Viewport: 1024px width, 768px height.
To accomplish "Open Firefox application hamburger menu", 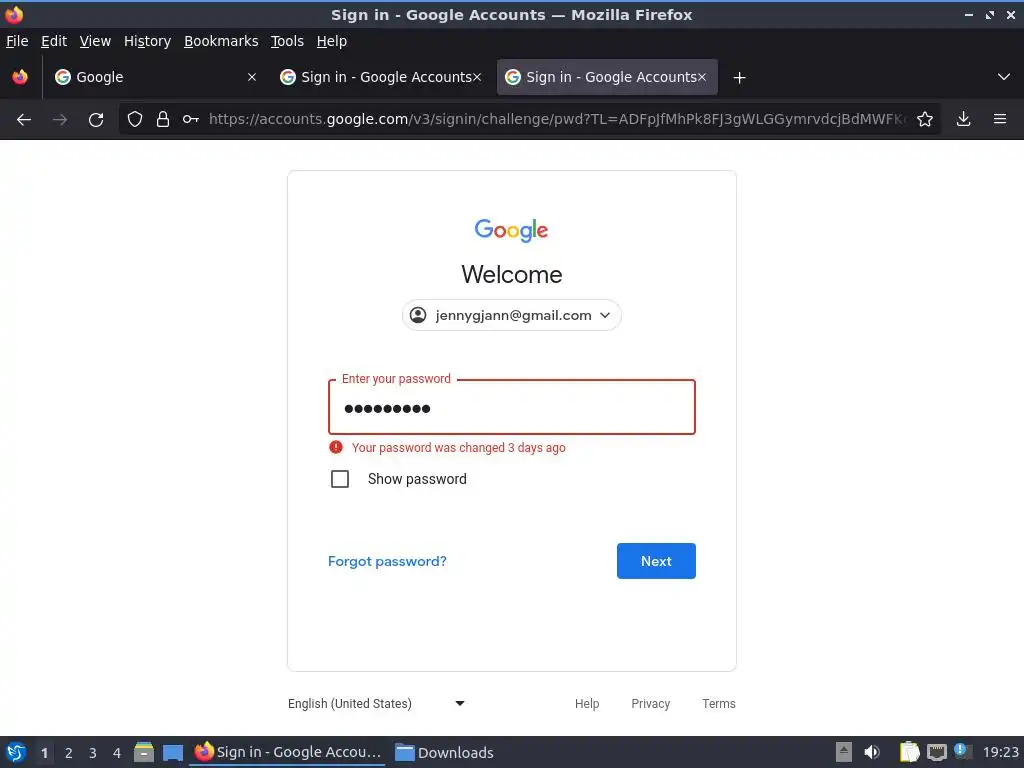I will pos(1000,119).
